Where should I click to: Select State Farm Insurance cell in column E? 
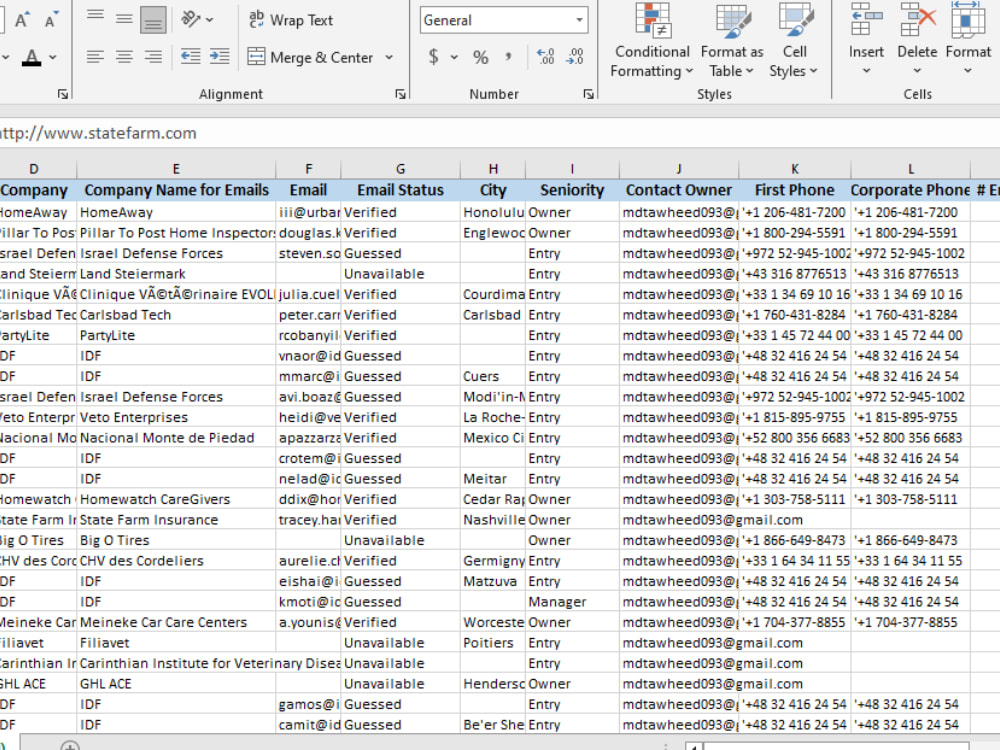click(x=176, y=520)
